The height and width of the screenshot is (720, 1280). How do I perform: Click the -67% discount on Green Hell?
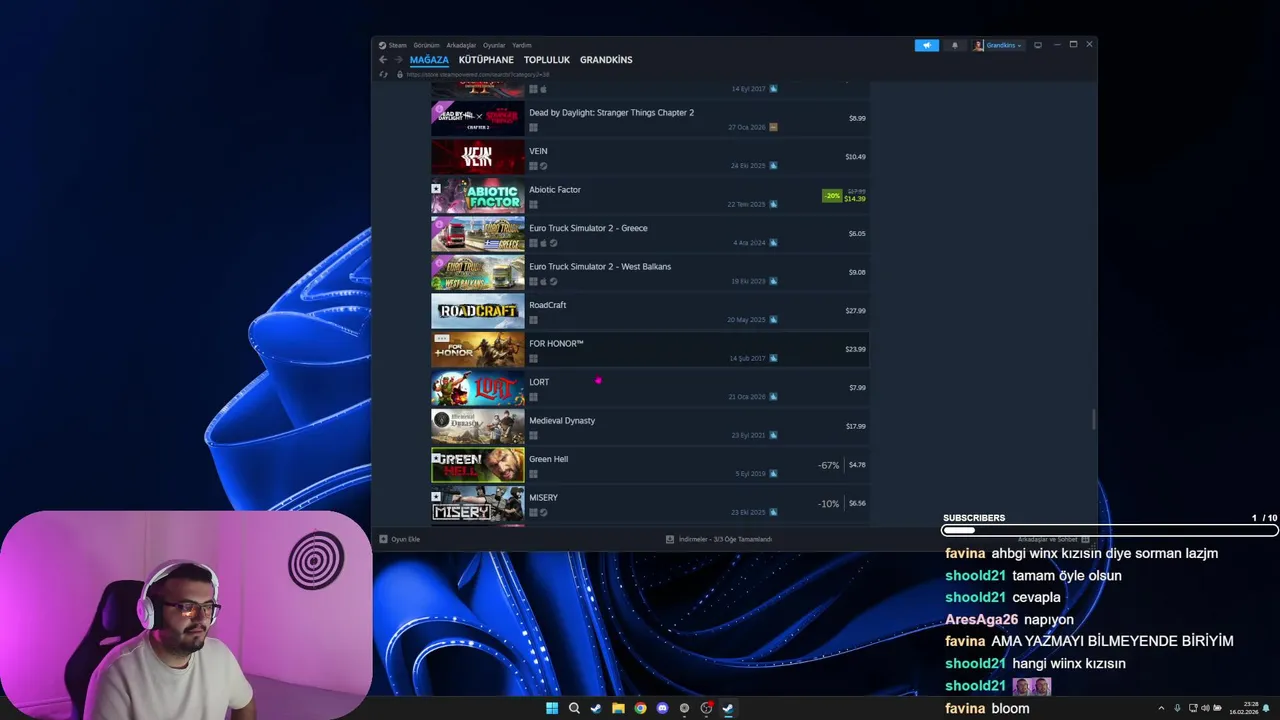click(828, 465)
